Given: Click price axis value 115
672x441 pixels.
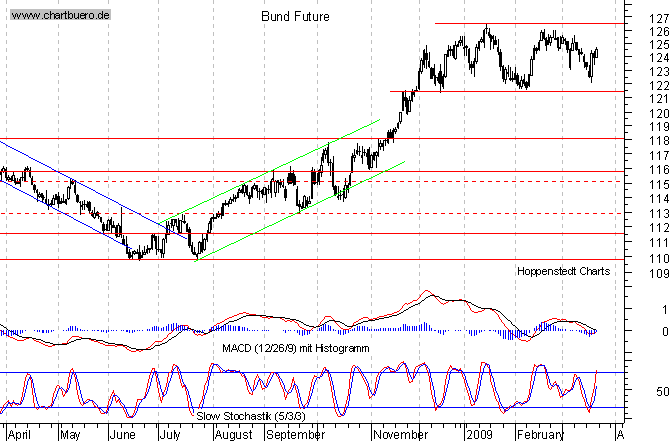Looking at the screenshot, I should (659, 185).
